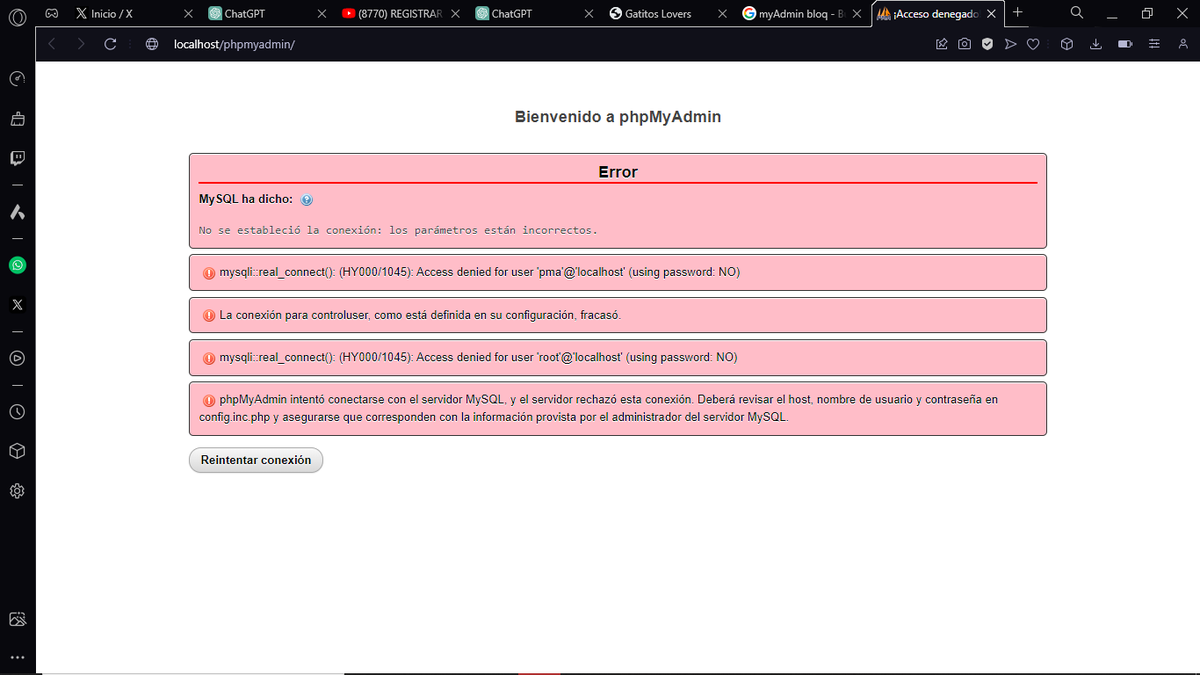Click the battery saver icon
The height and width of the screenshot is (675, 1200).
1125,44
